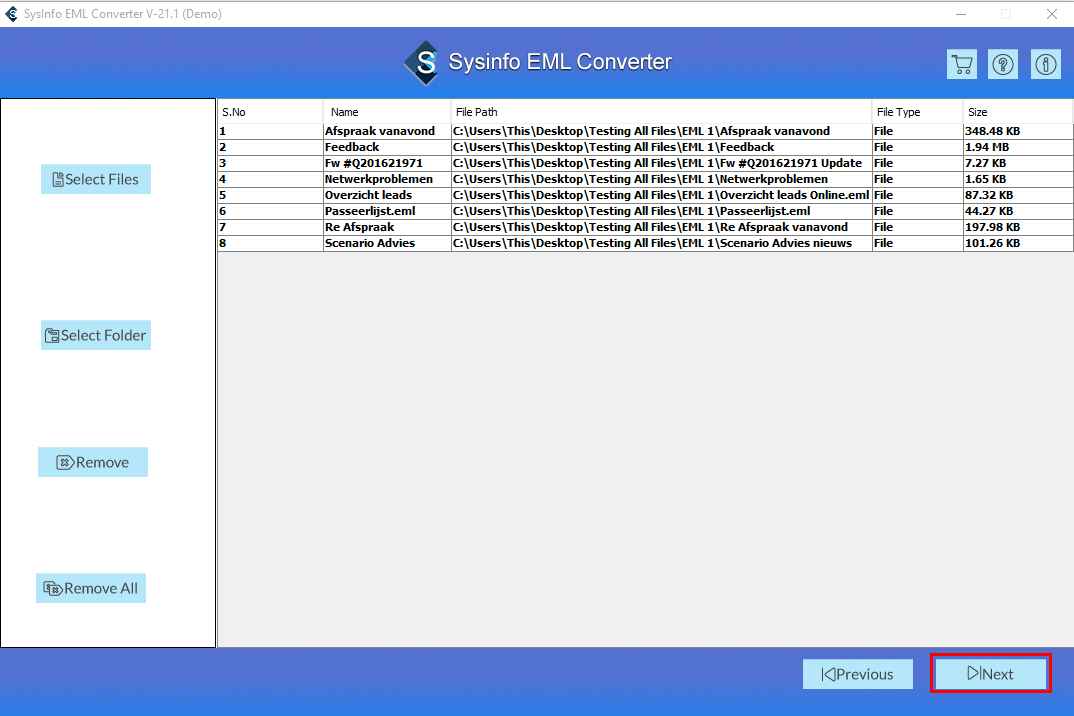Click the 44.27 KB size cell
Image resolution: width=1074 pixels, height=716 pixels.
pyautogui.click(x=1018, y=211)
